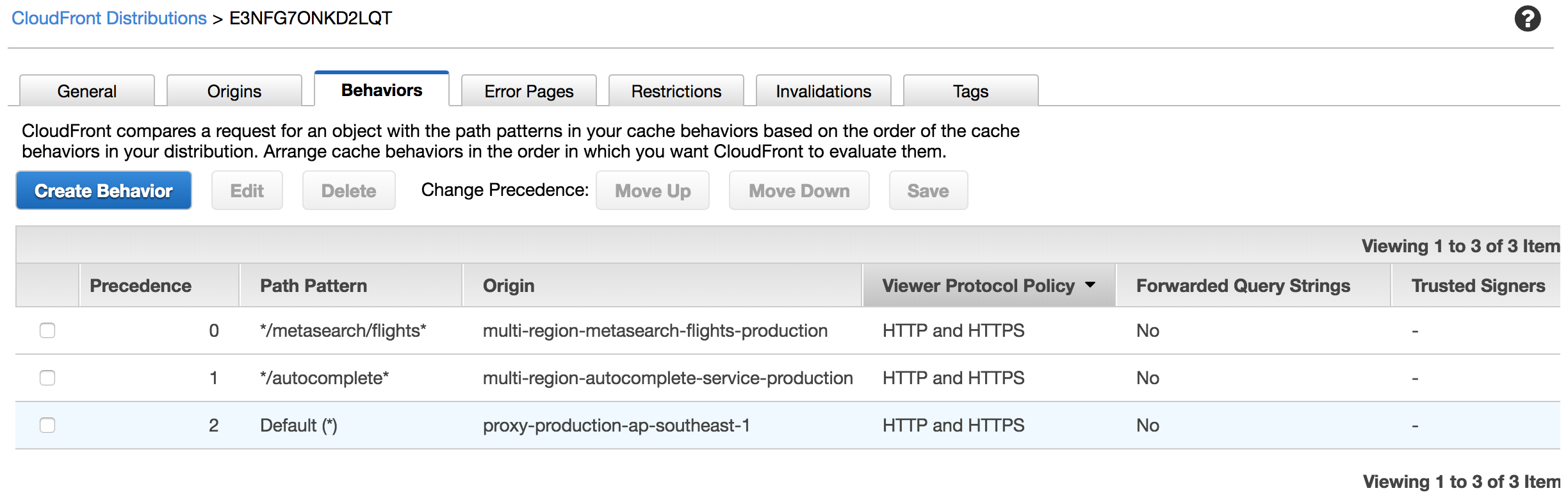Select the autocomplete behavior checkbox

pos(47,378)
